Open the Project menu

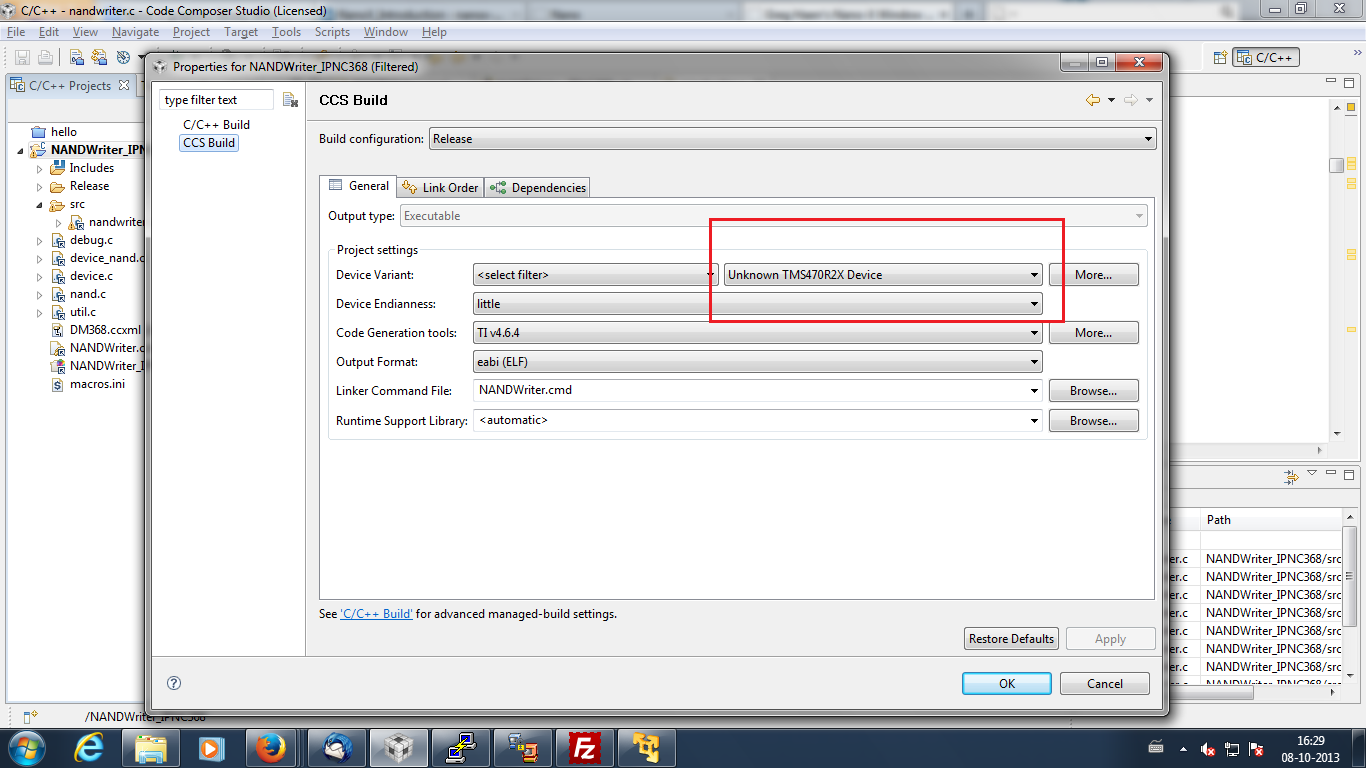191,32
